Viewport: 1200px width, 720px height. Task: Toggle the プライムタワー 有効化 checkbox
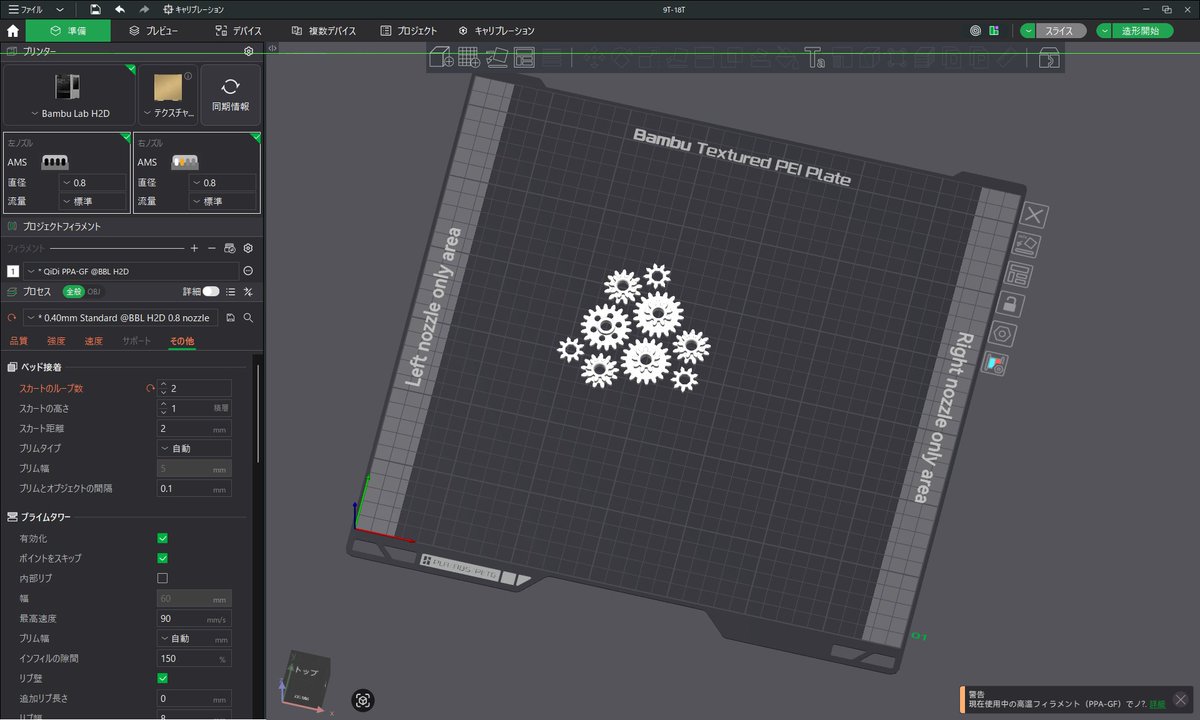163,538
